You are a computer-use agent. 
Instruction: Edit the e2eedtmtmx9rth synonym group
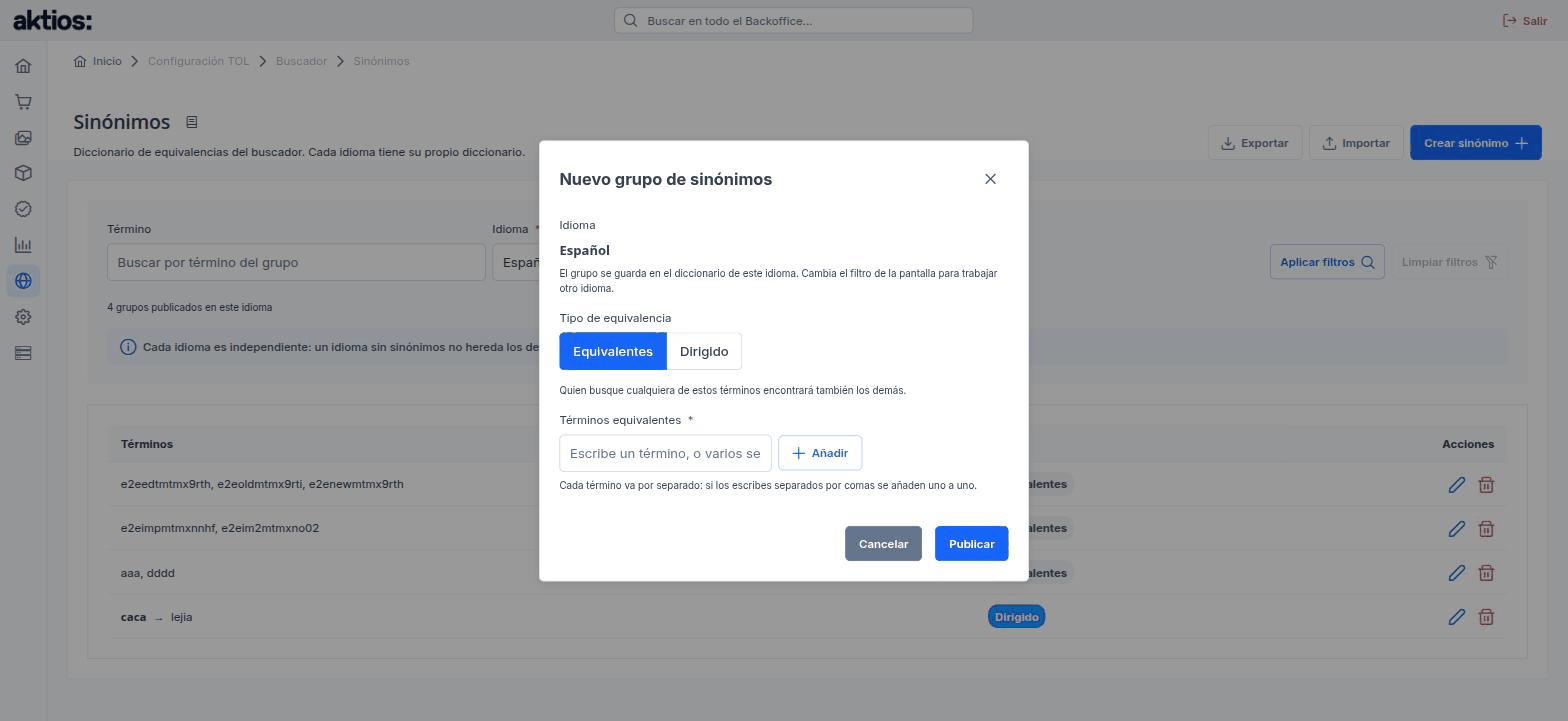click(x=1456, y=485)
